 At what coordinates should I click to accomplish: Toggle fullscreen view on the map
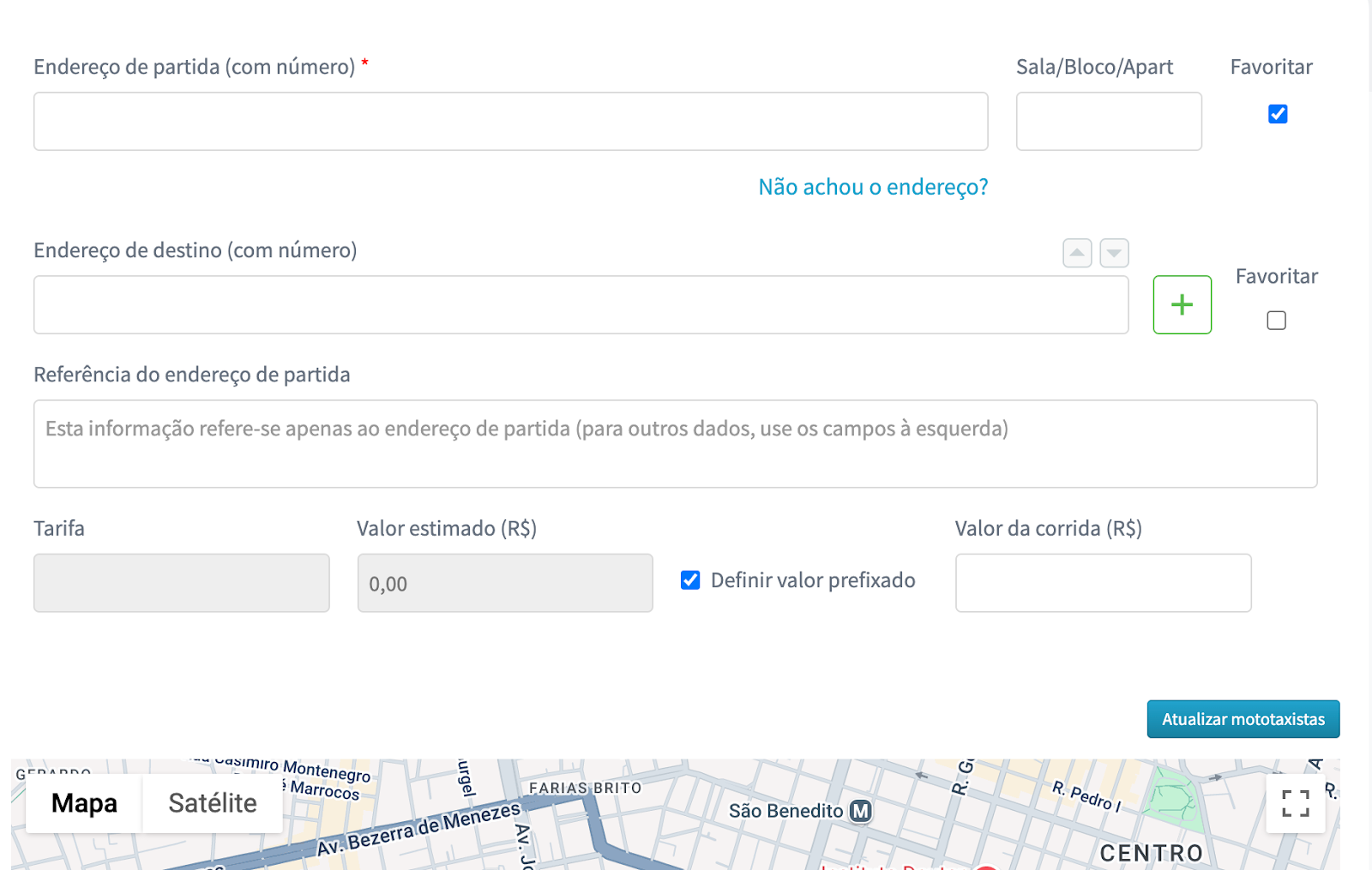tap(1295, 803)
